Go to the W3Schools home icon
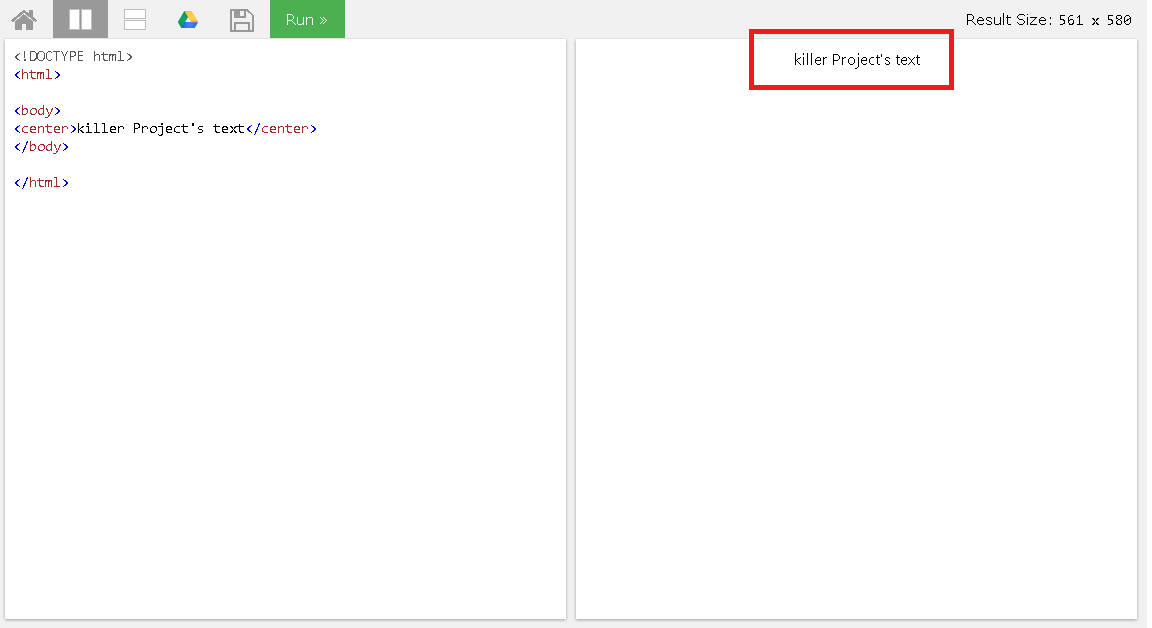The height and width of the screenshot is (628, 1152). [x=24, y=19]
